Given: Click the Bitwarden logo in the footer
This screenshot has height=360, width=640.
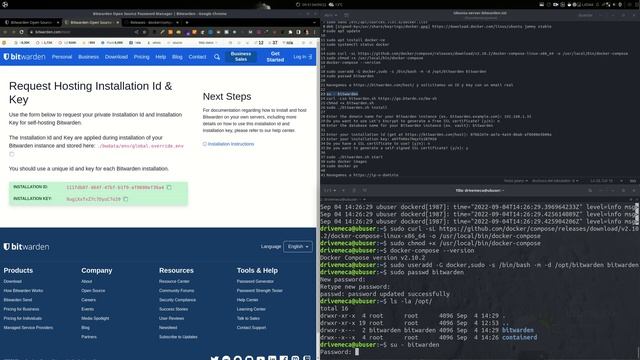Looking at the screenshot, I should pos(27,247).
